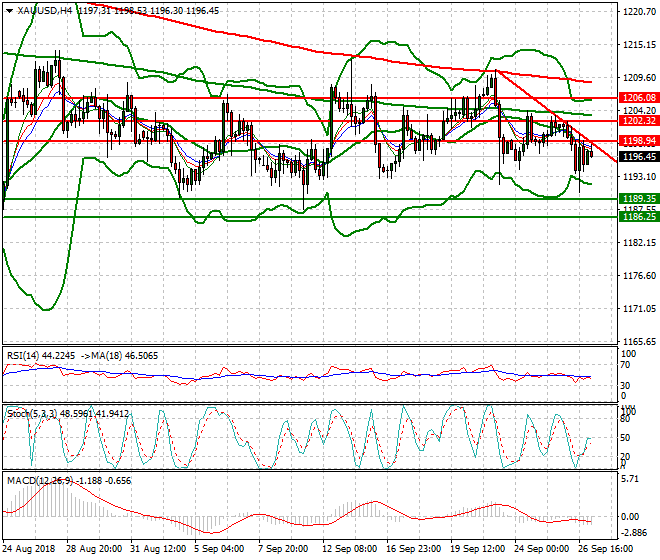
Task: Click the 24 Aug 2018 date label
Action: tap(29, 549)
